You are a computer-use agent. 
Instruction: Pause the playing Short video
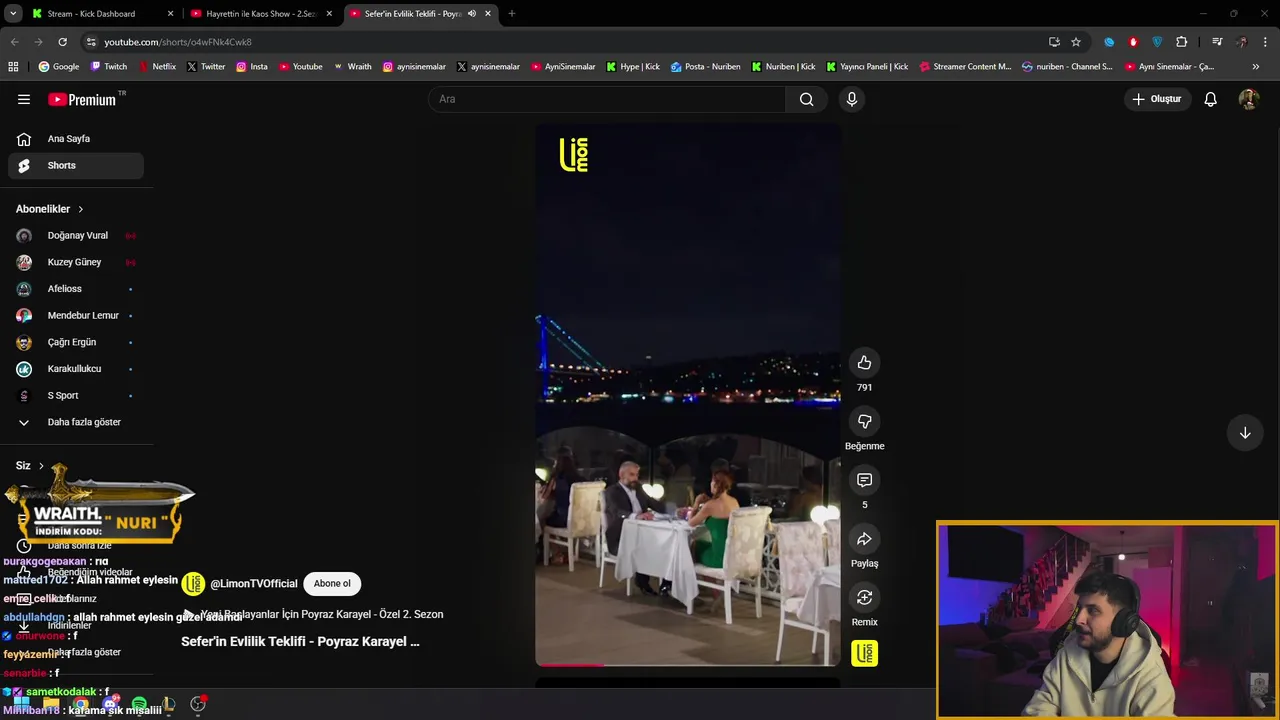click(688, 394)
